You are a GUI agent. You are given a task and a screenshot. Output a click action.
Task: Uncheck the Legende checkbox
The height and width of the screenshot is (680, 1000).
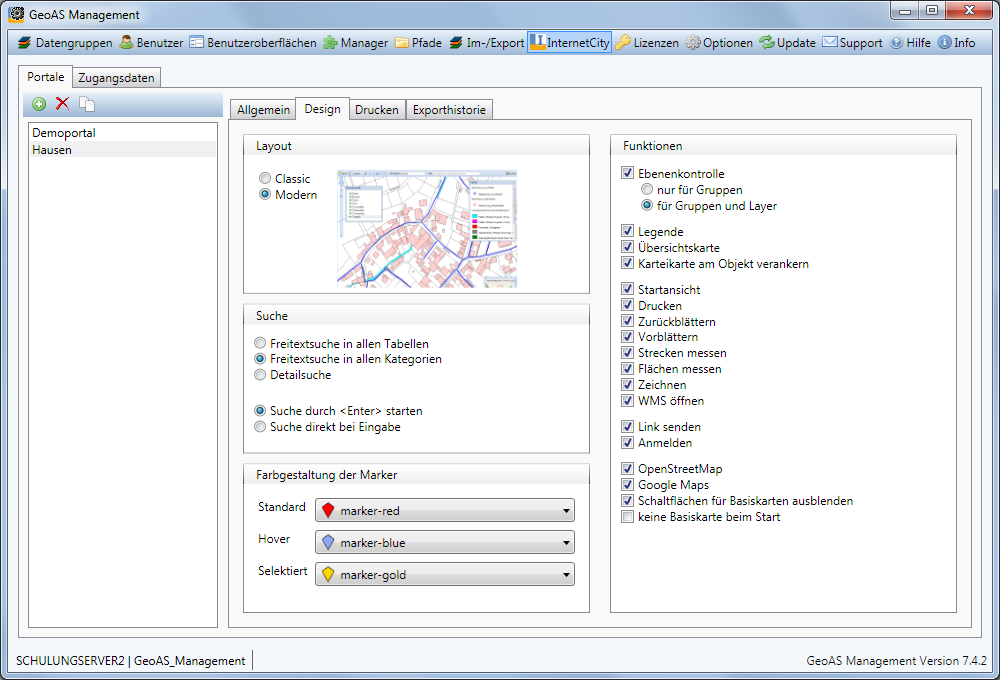point(628,232)
